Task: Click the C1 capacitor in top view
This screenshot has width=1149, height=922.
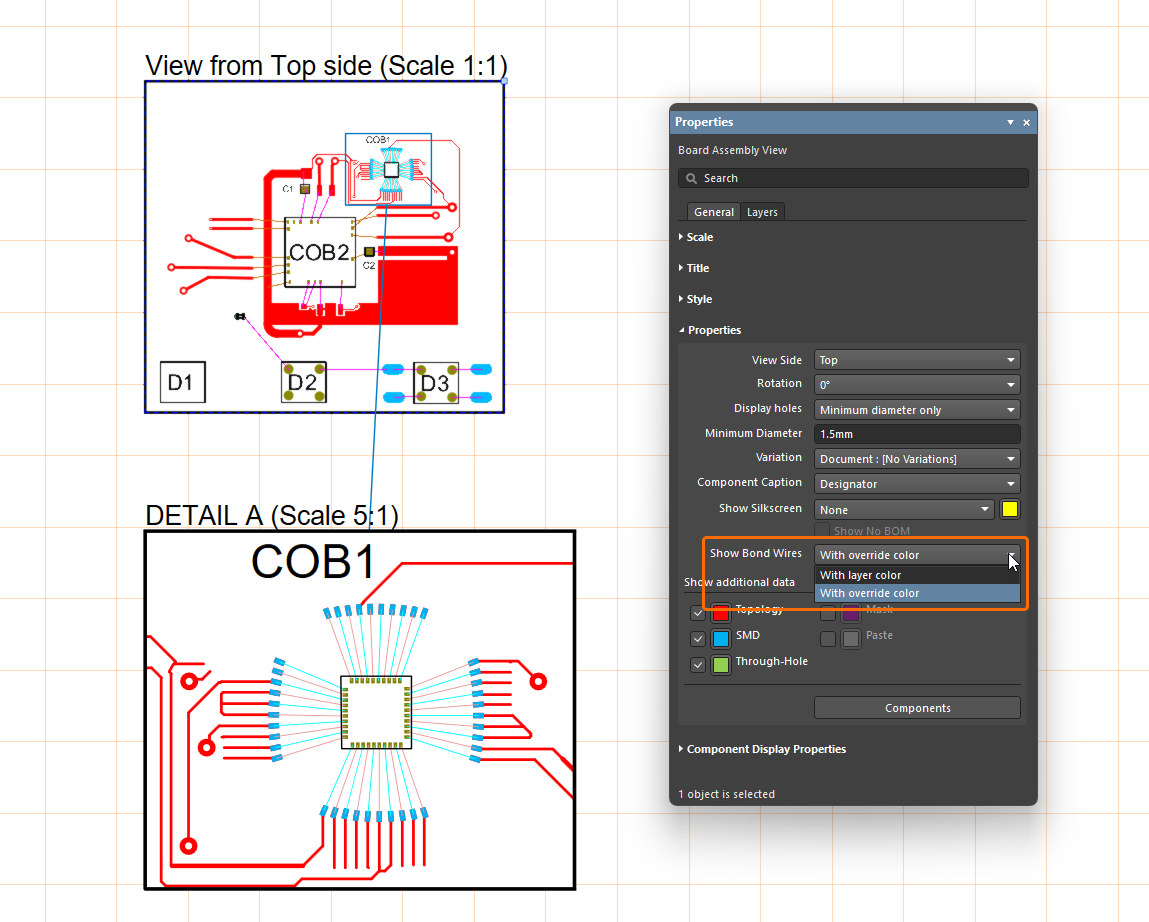Action: [x=305, y=189]
